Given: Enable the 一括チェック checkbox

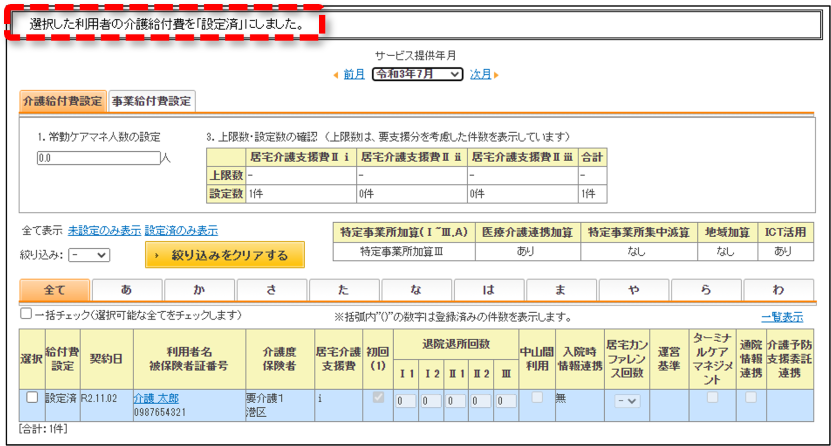Looking at the screenshot, I should [x=26, y=314].
